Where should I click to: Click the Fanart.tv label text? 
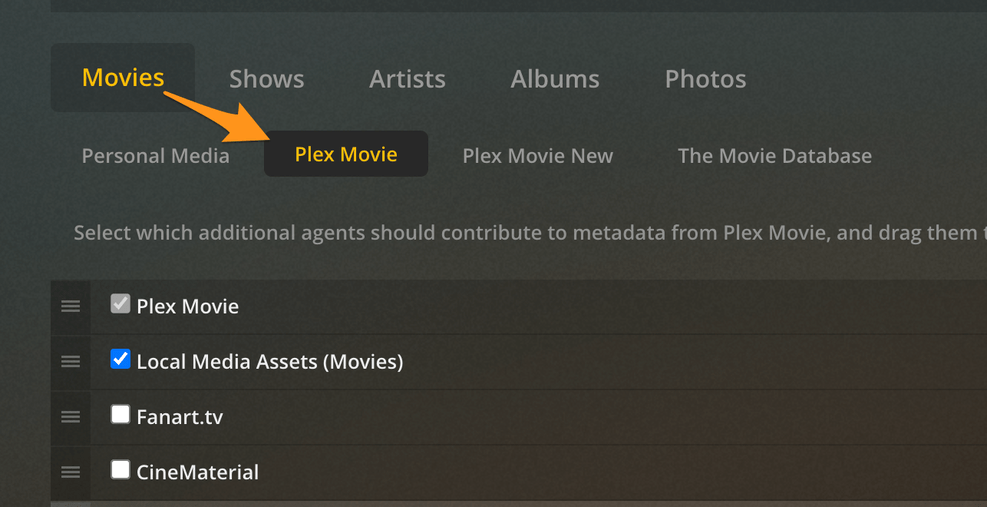[x=180, y=417]
